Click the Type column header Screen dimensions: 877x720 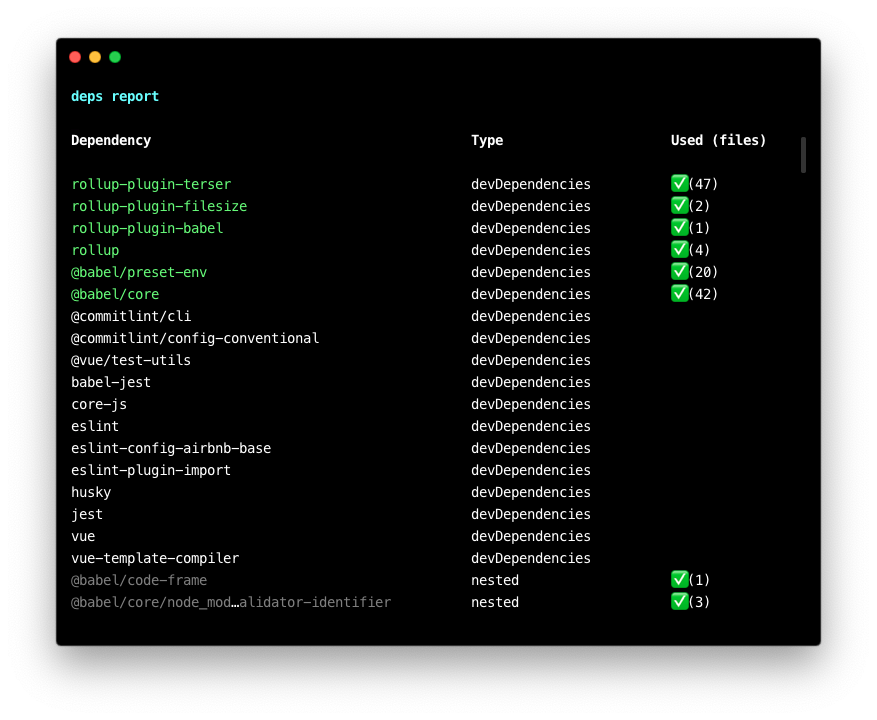pos(487,140)
